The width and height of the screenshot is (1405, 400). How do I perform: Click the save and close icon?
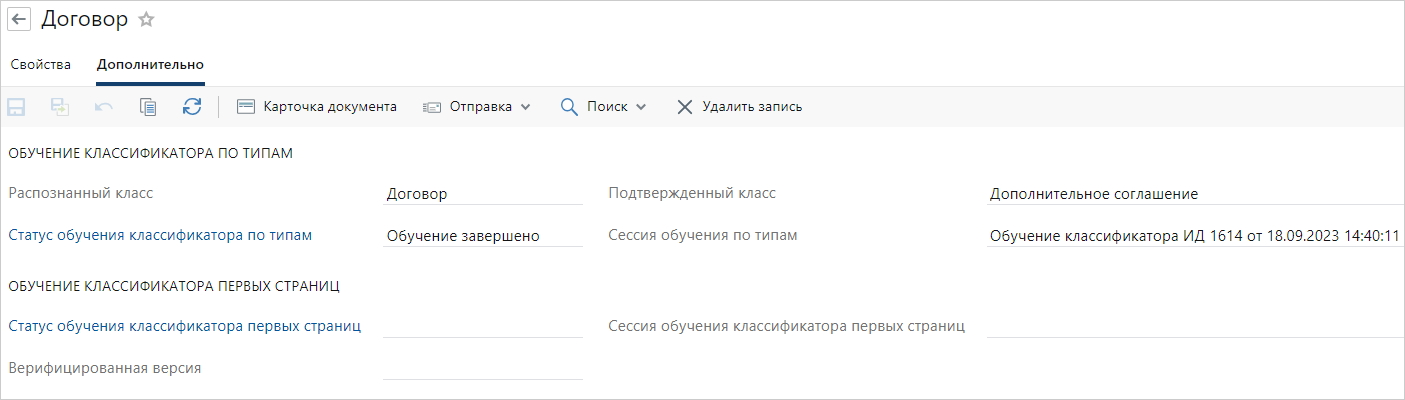(x=60, y=107)
